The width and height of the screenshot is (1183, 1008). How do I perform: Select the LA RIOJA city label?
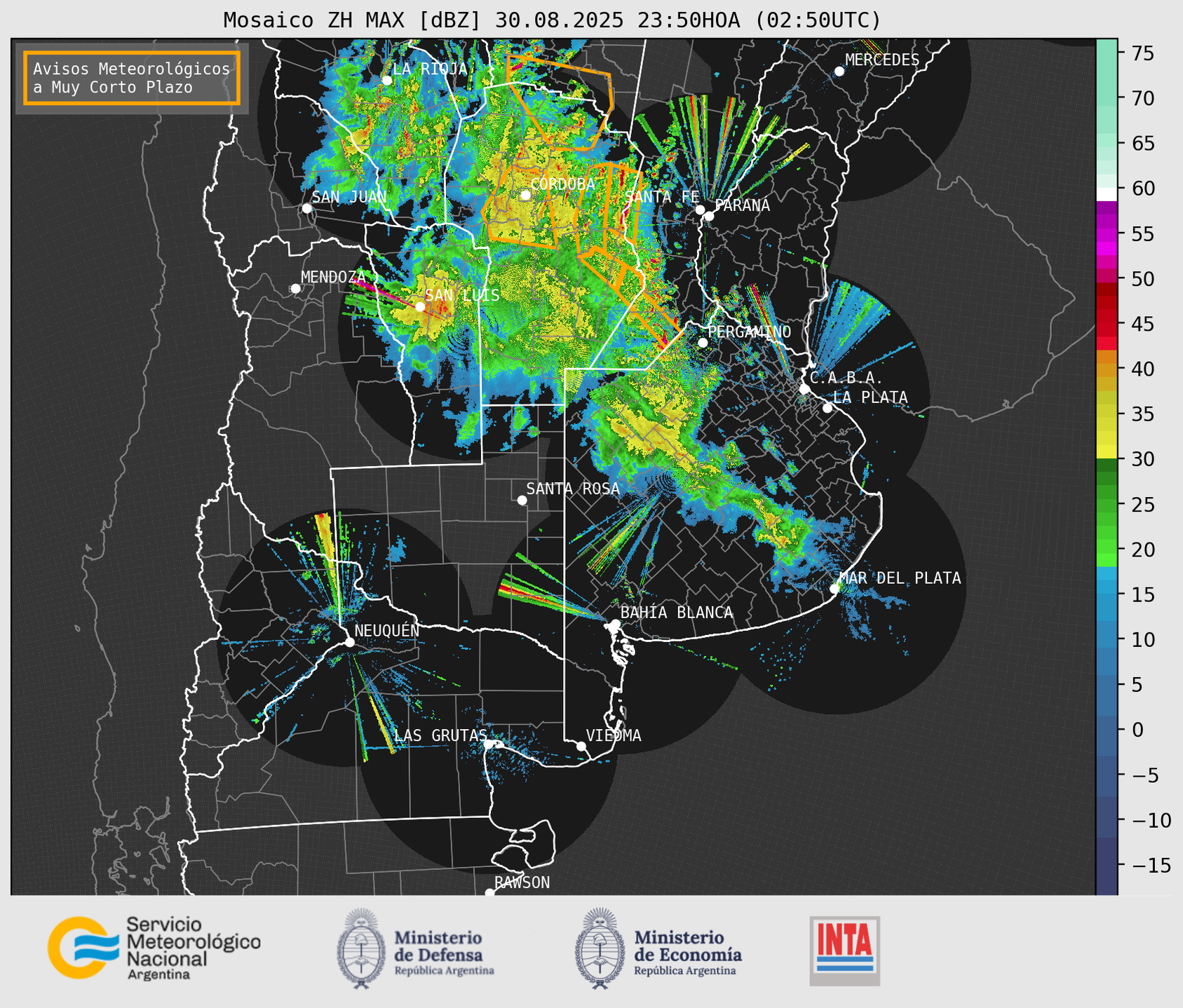click(x=429, y=69)
